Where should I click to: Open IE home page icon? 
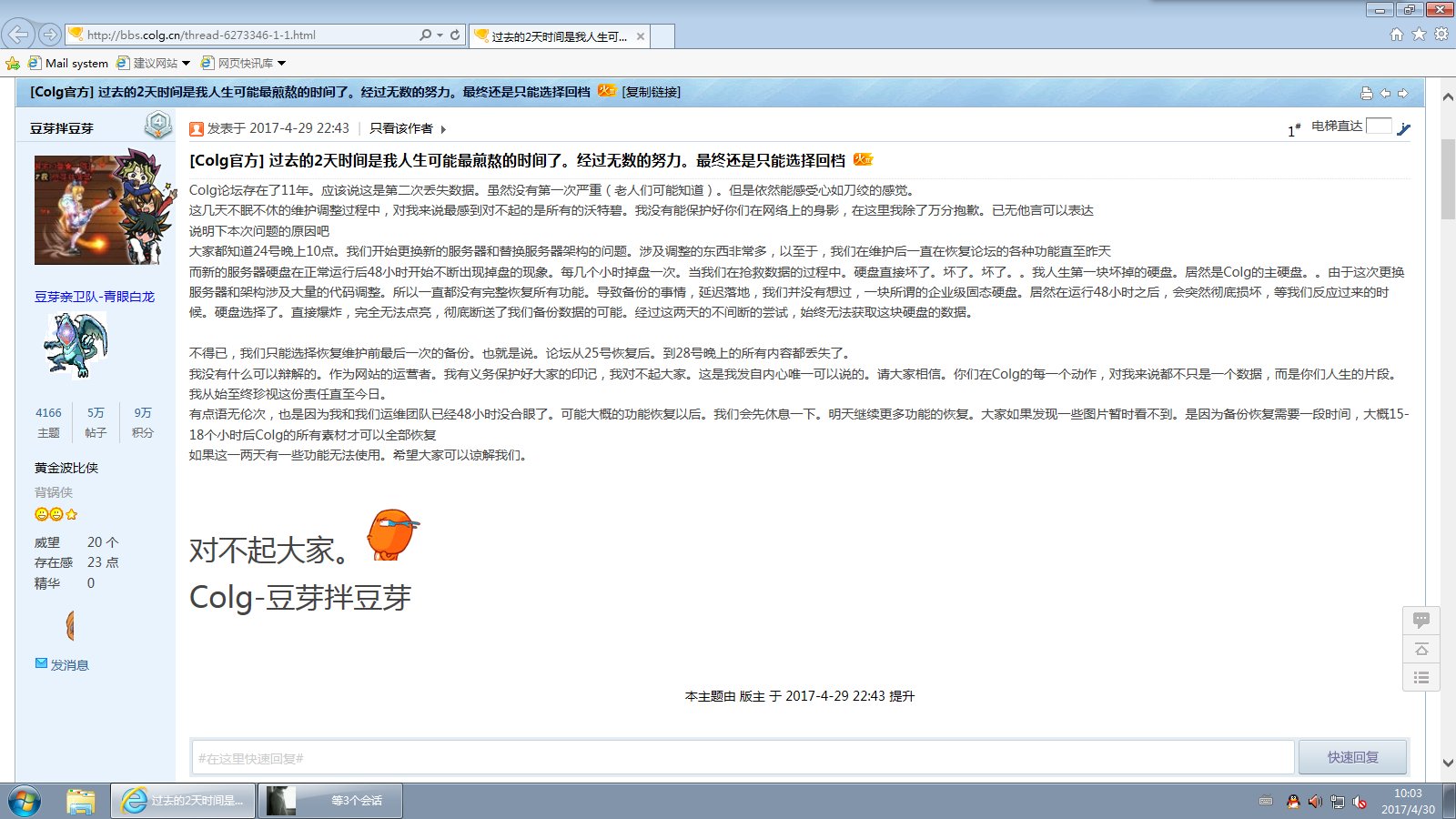pos(1397,35)
